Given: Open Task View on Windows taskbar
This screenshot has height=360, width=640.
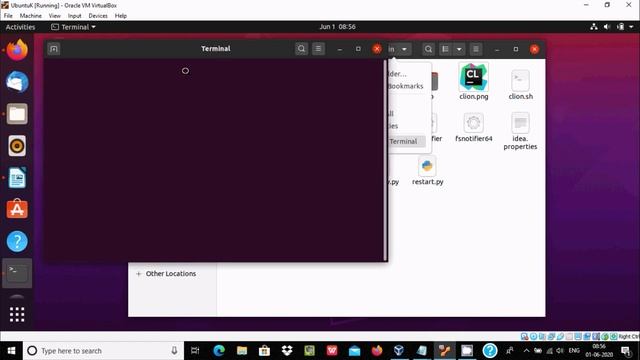Looking at the screenshot, I should [195, 351].
